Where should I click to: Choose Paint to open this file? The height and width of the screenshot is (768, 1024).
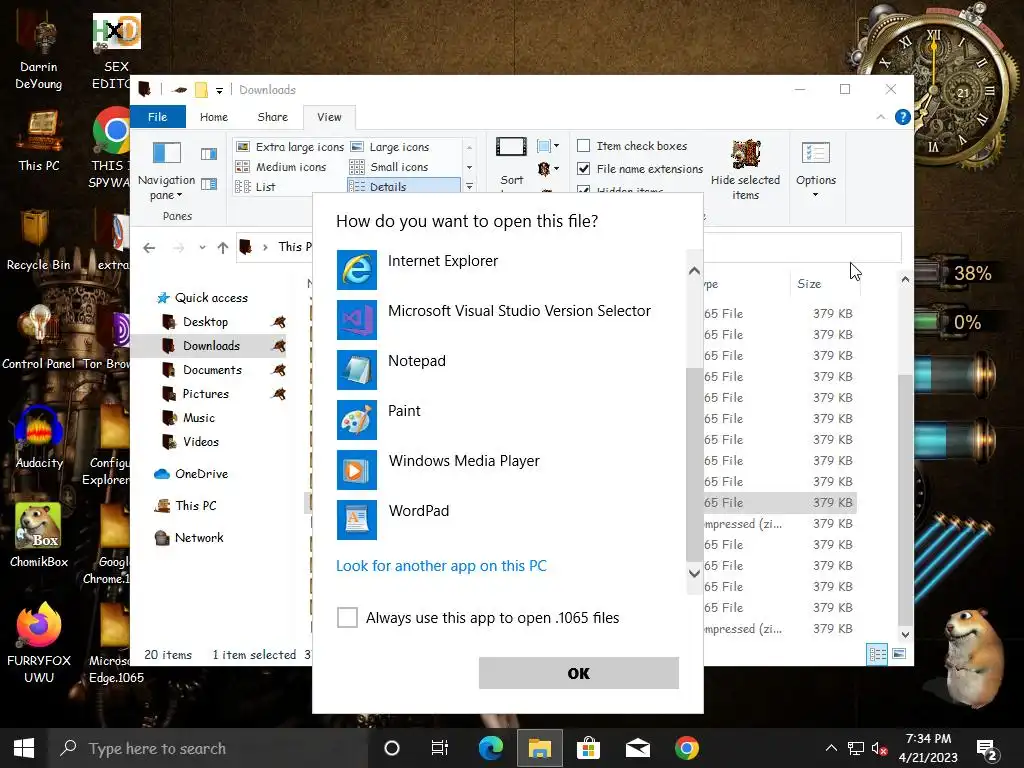pyautogui.click(x=511, y=420)
